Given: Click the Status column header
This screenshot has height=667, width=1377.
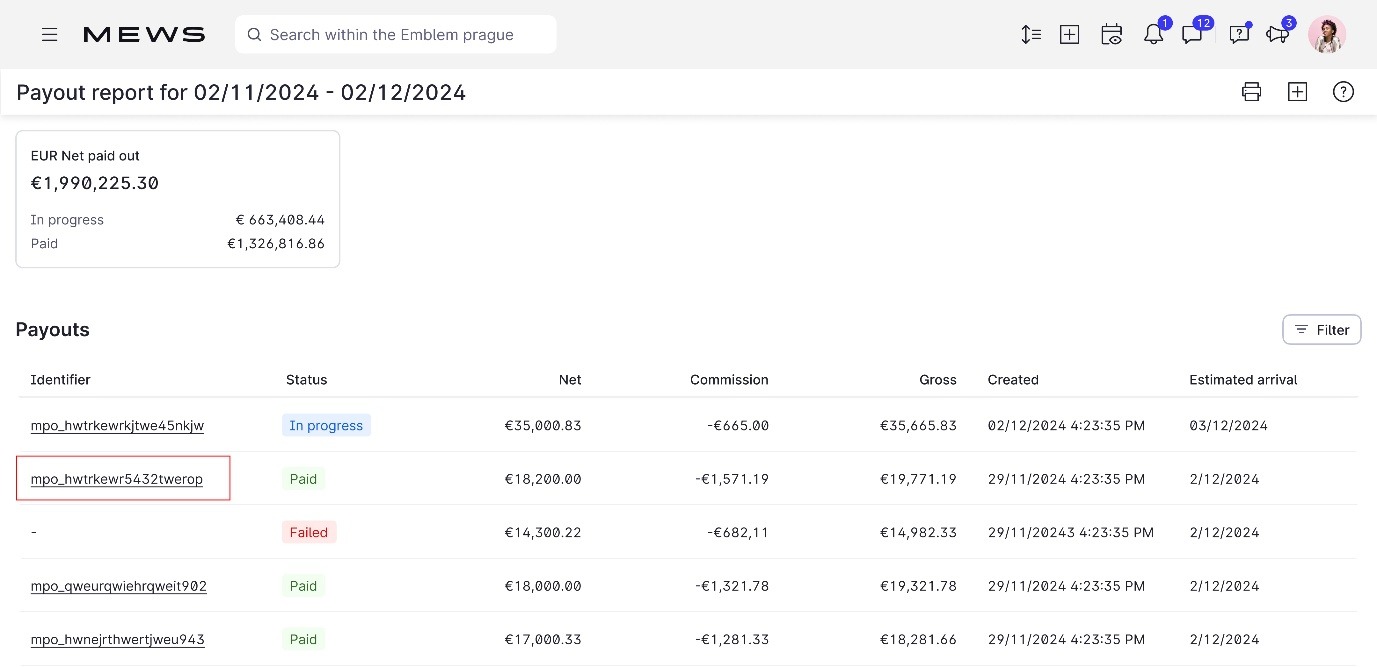Looking at the screenshot, I should coord(306,380).
